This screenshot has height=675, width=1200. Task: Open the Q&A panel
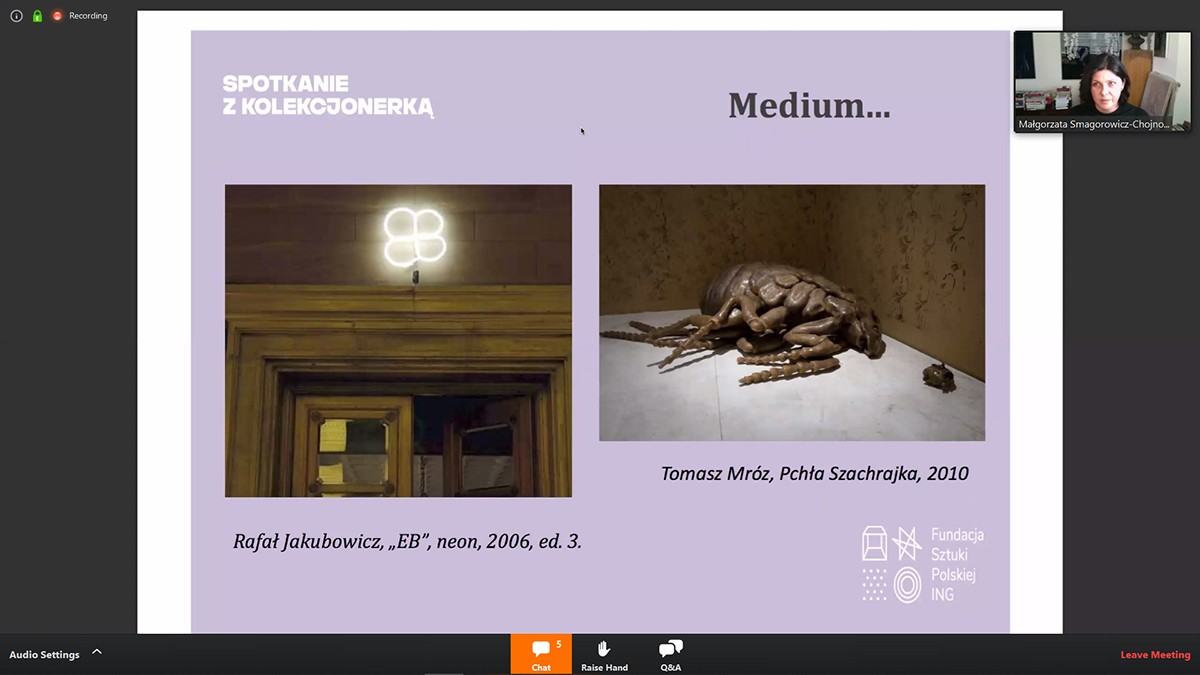670,654
